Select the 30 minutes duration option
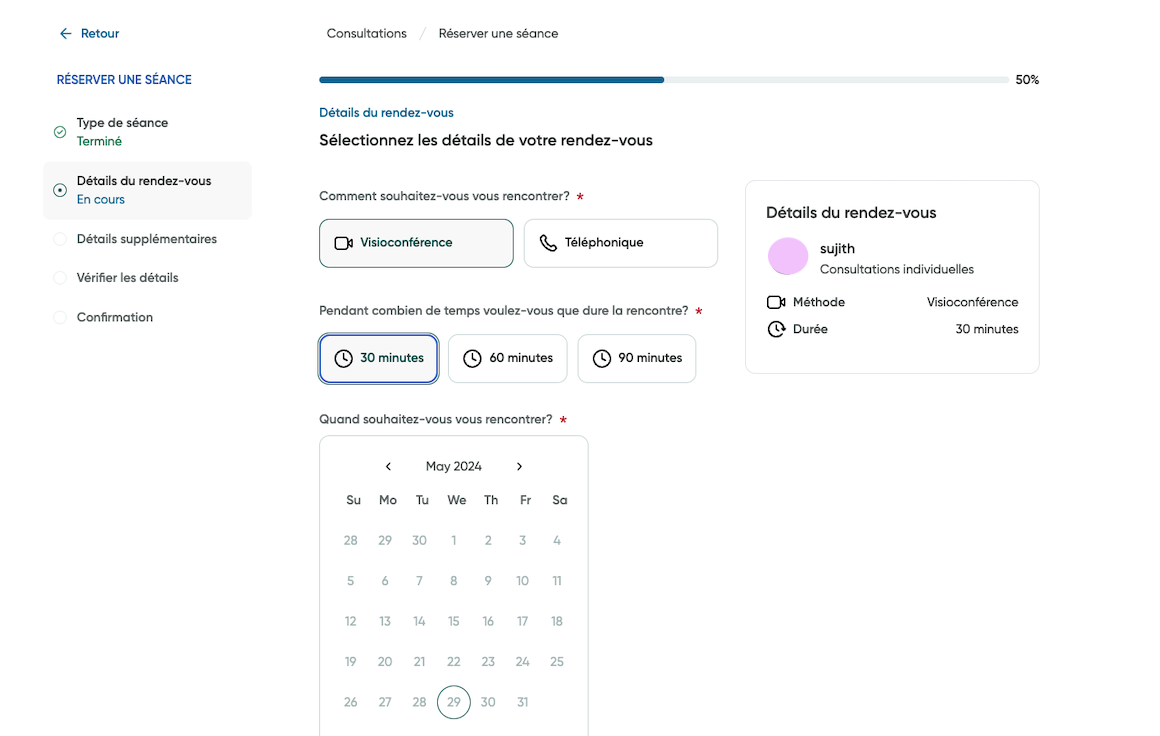The height and width of the screenshot is (736, 1160). [379, 358]
